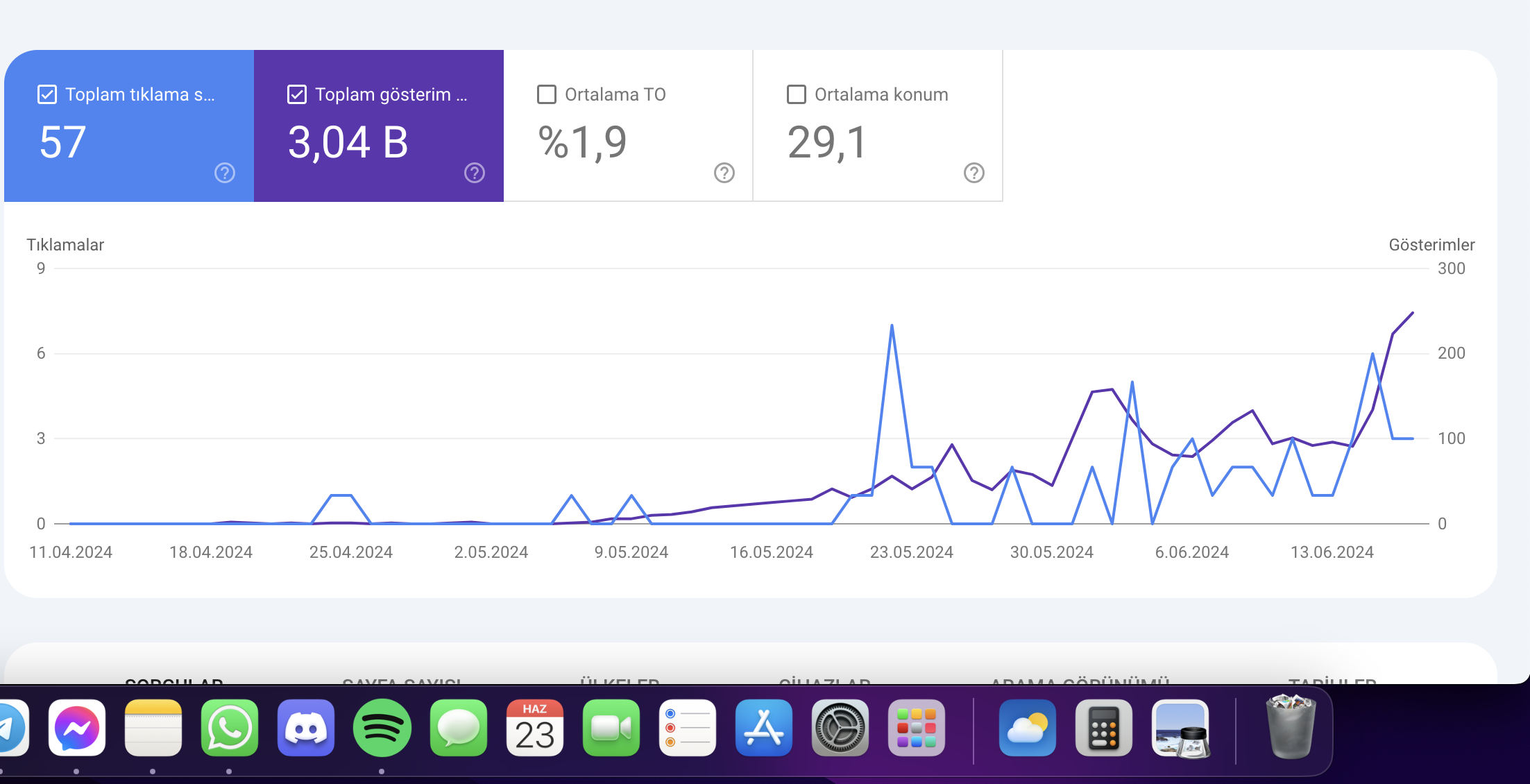Open the Weather app in dock
1530x784 pixels.
1028,728
